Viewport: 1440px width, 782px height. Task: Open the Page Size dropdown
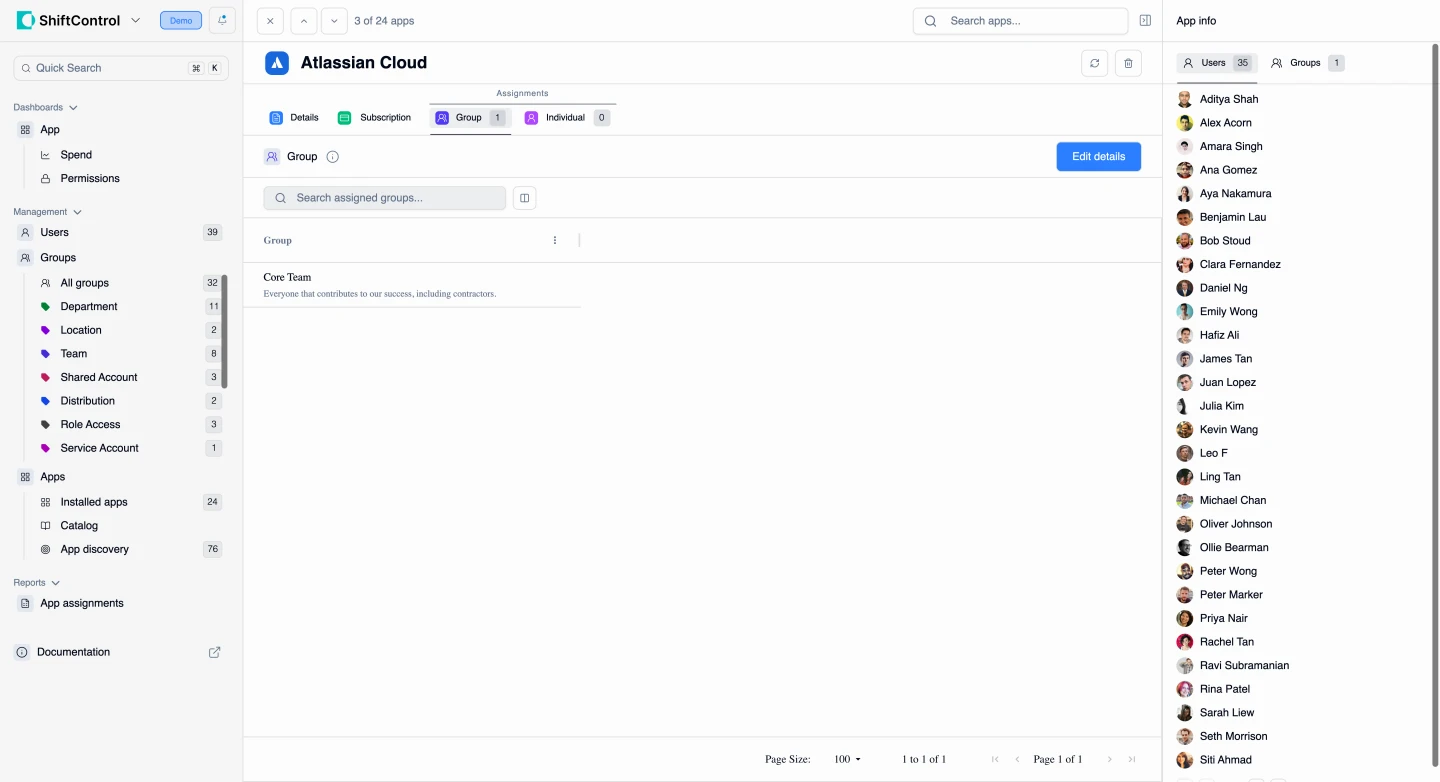[848, 759]
